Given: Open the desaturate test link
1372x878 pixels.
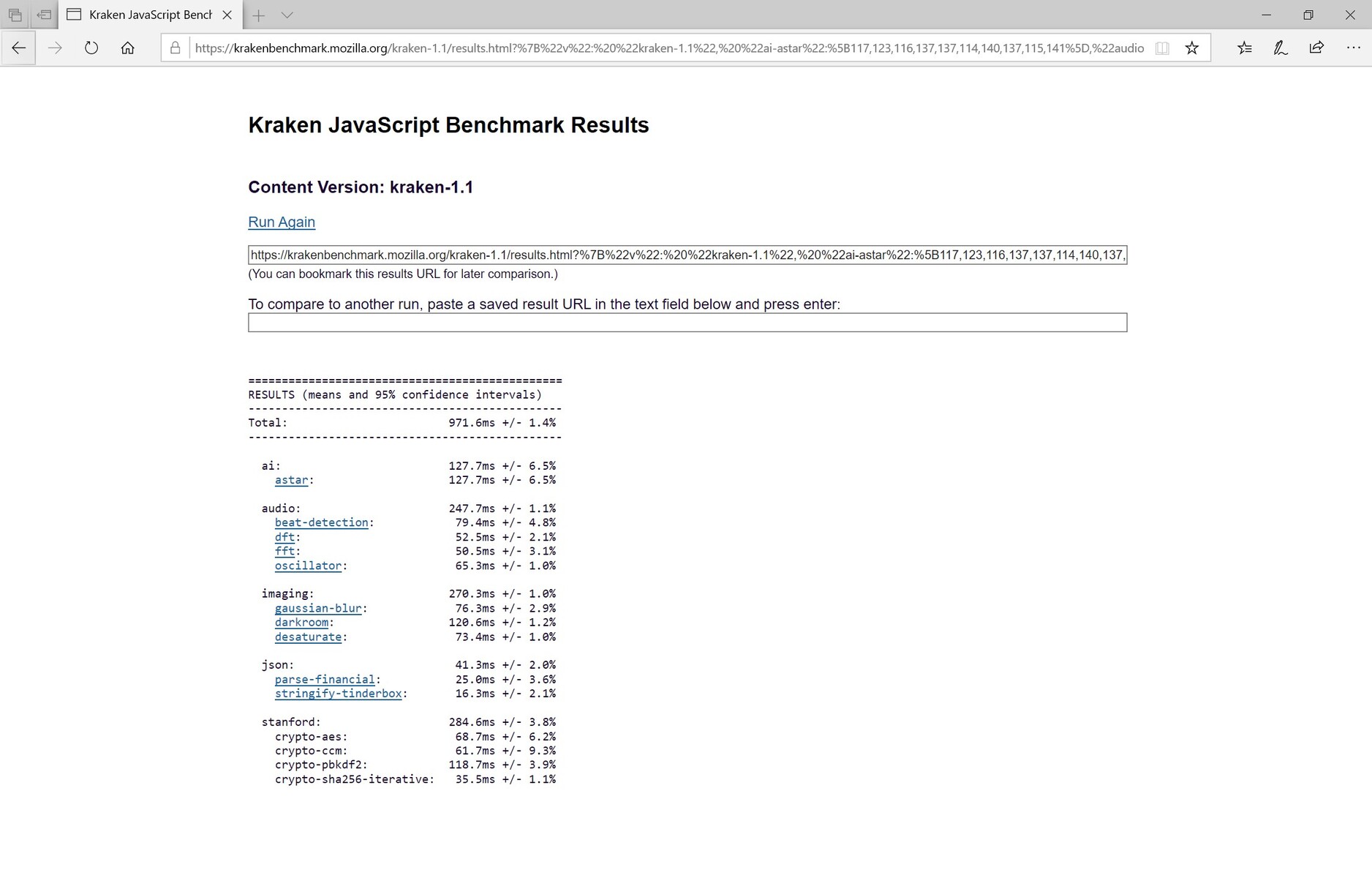Looking at the screenshot, I should point(308,637).
